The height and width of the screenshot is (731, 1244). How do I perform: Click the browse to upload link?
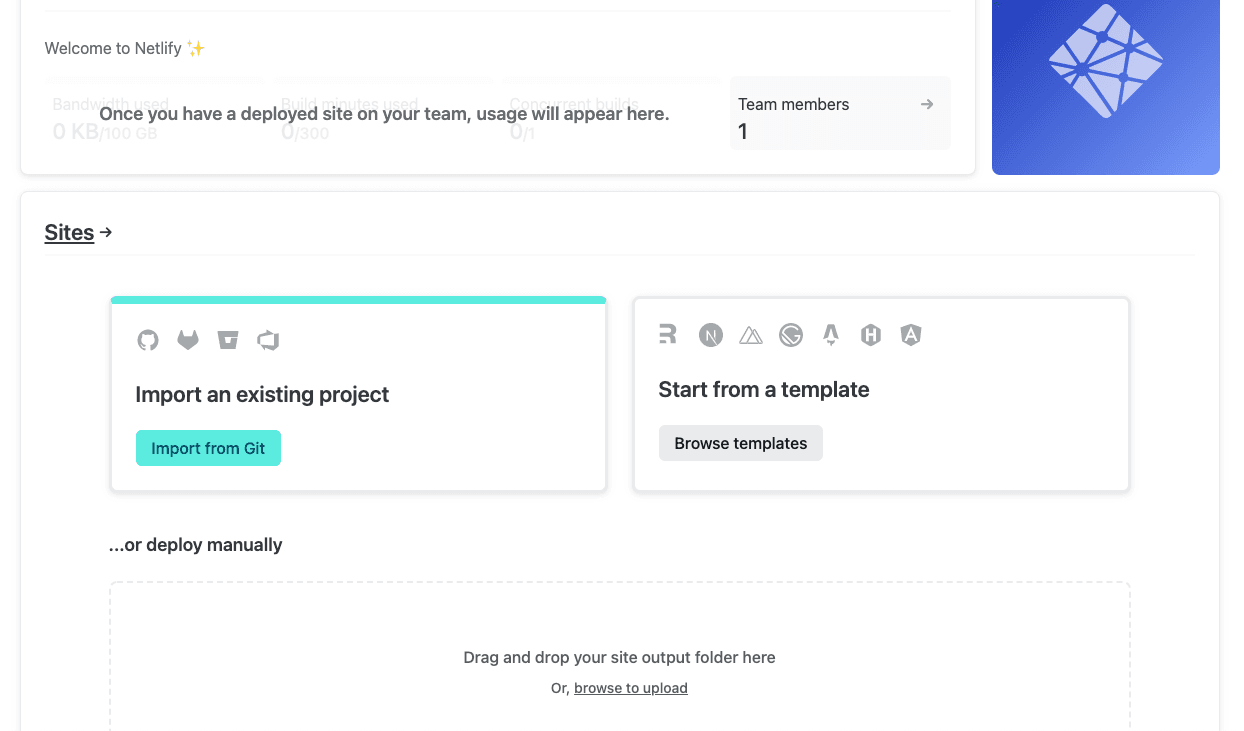pyautogui.click(x=631, y=688)
